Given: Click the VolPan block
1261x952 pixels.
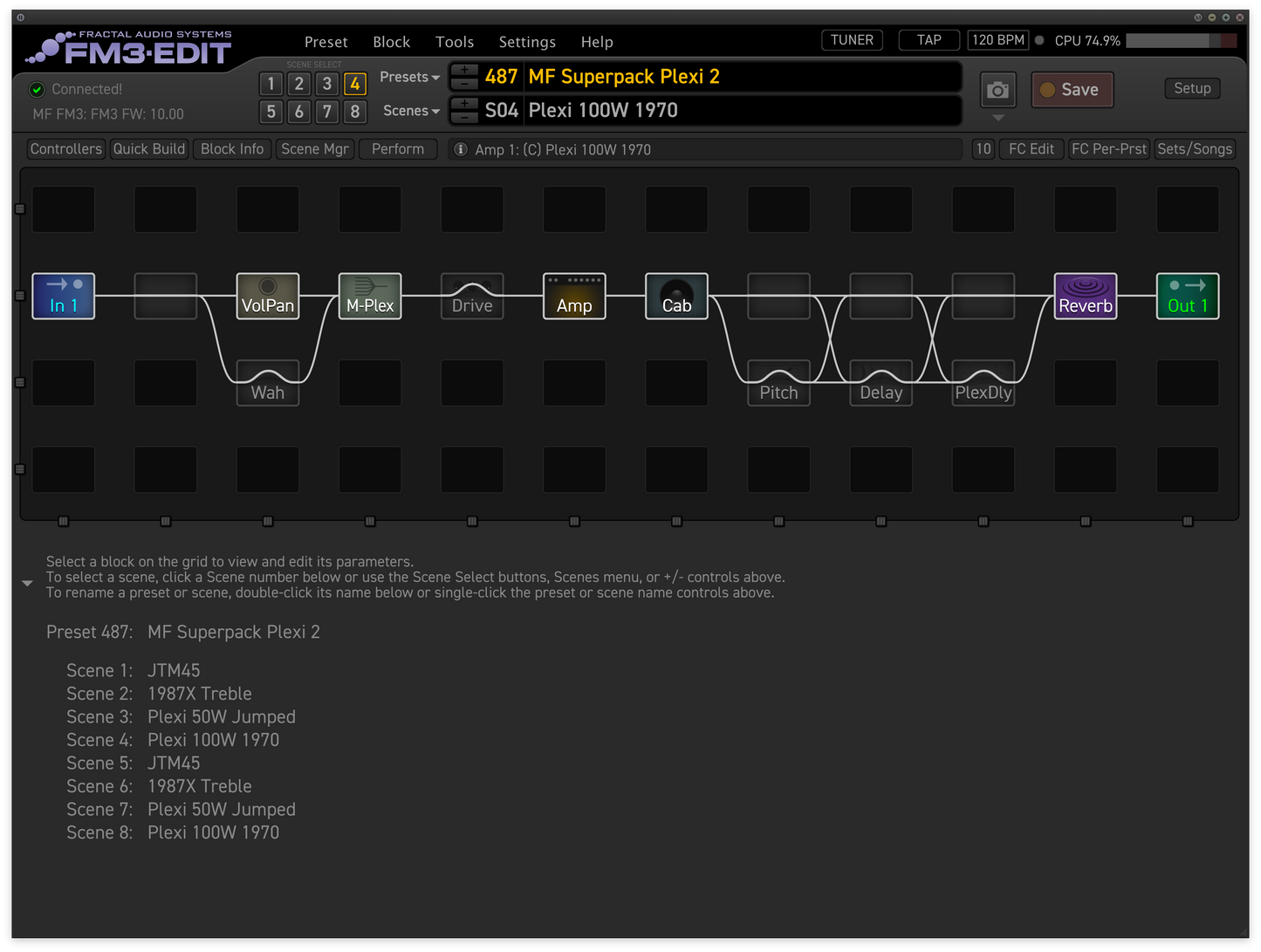Looking at the screenshot, I should (x=267, y=296).
